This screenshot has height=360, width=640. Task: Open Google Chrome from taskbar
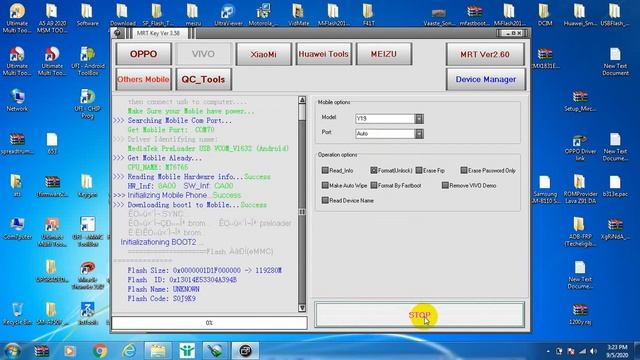[x=100, y=351]
